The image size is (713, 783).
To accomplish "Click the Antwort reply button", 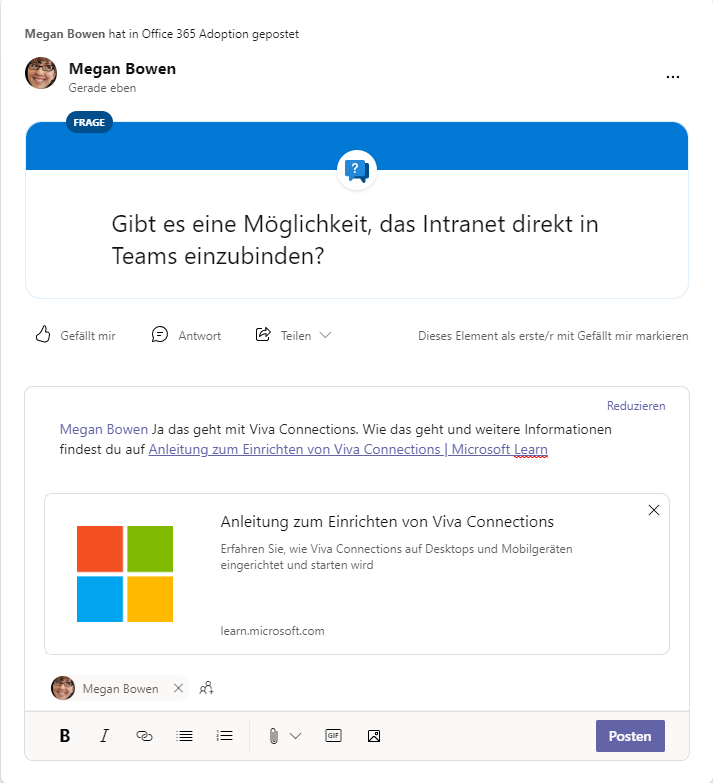I will [x=187, y=336].
